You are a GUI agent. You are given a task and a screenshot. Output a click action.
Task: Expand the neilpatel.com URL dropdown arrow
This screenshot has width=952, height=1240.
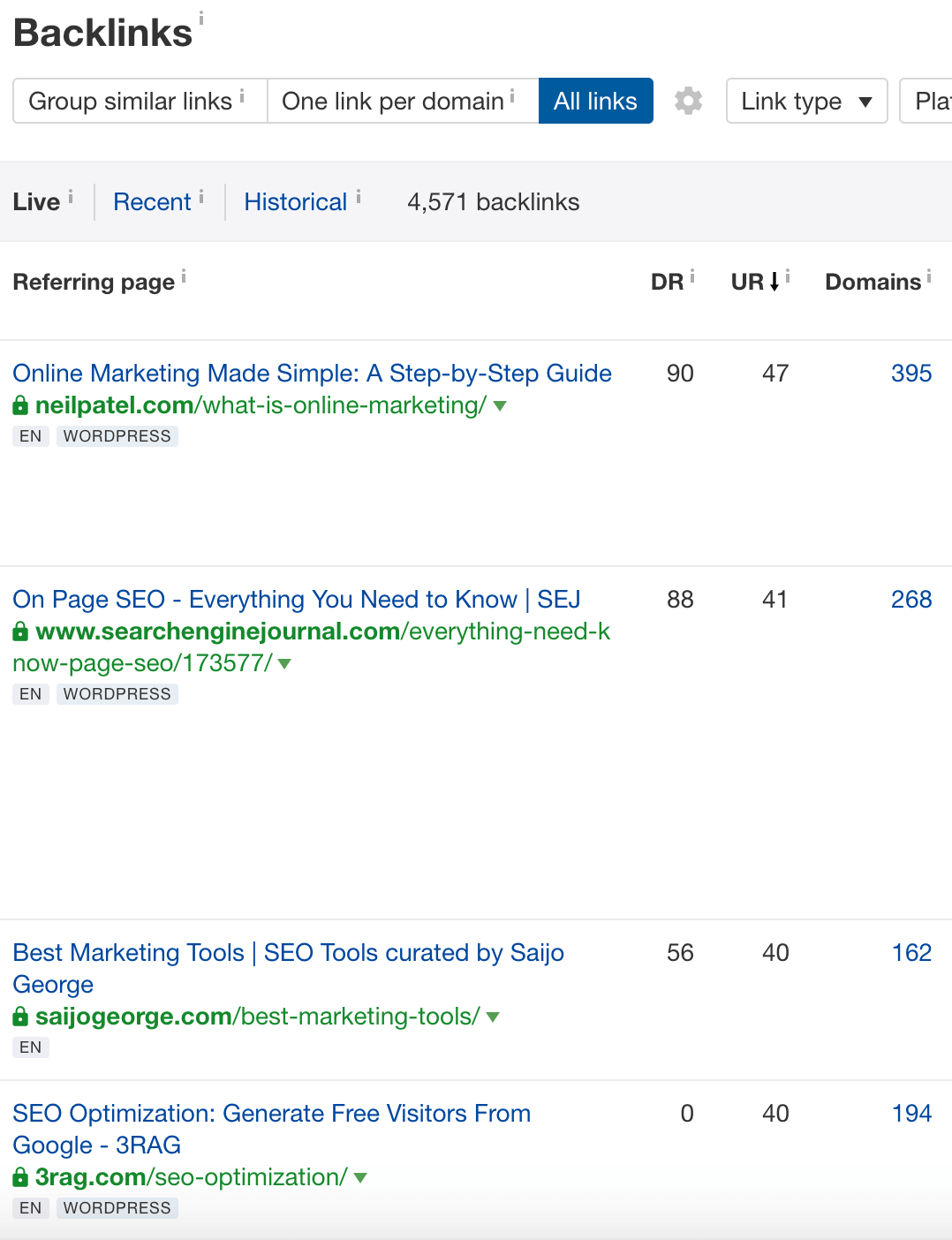(500, 406)
